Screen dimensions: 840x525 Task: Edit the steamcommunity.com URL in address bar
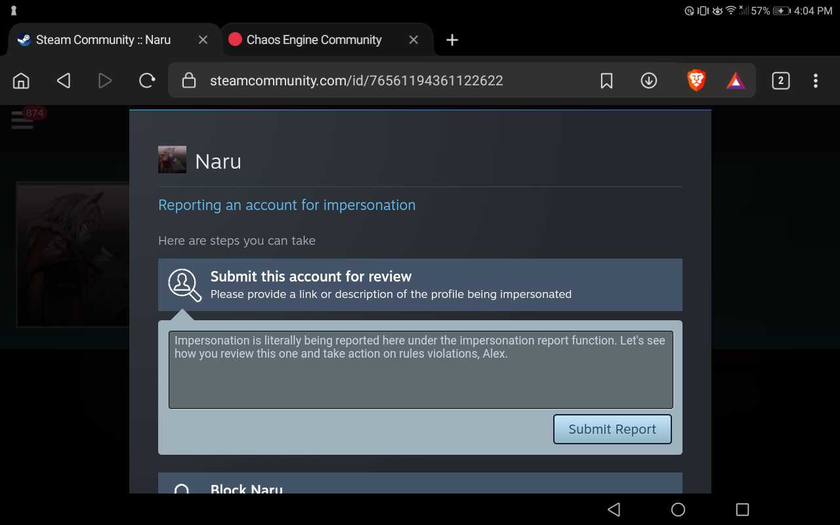(x=356, y=81)
